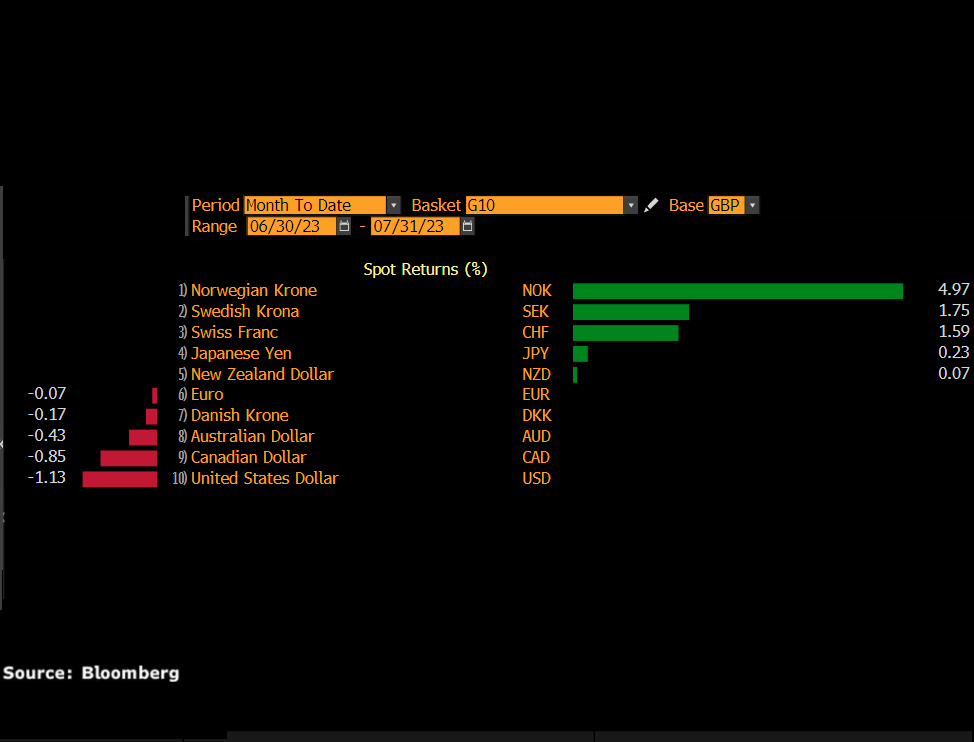Select the Swedish Krona row

point(245,311)
